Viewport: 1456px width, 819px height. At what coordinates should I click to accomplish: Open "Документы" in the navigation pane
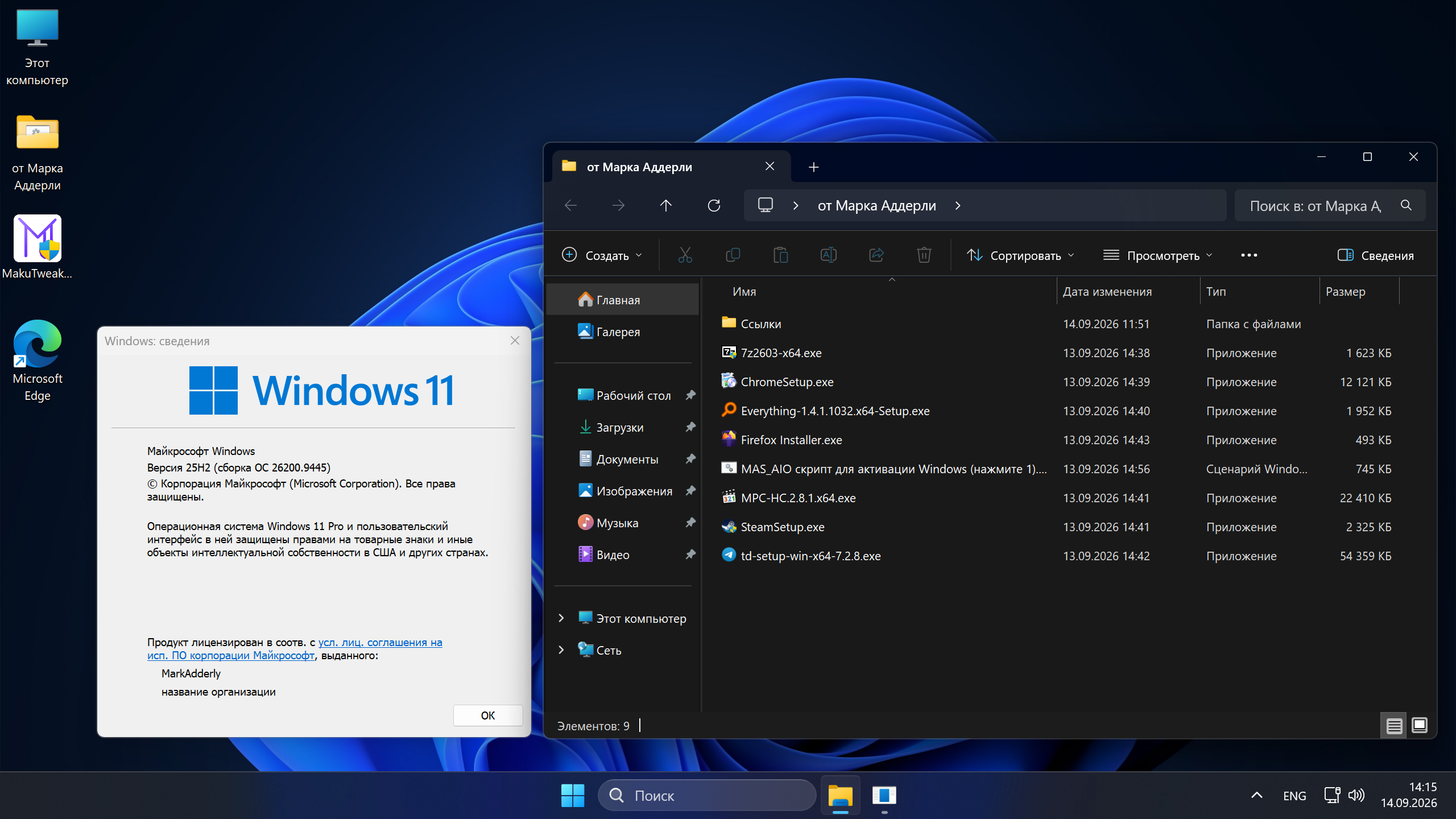pos(623,459)
